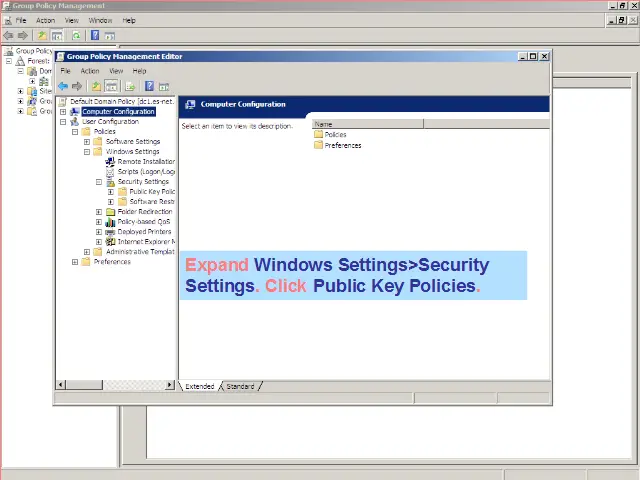
Task: Click the Policy-based QoS chart icon
Action: click(110, 222)
